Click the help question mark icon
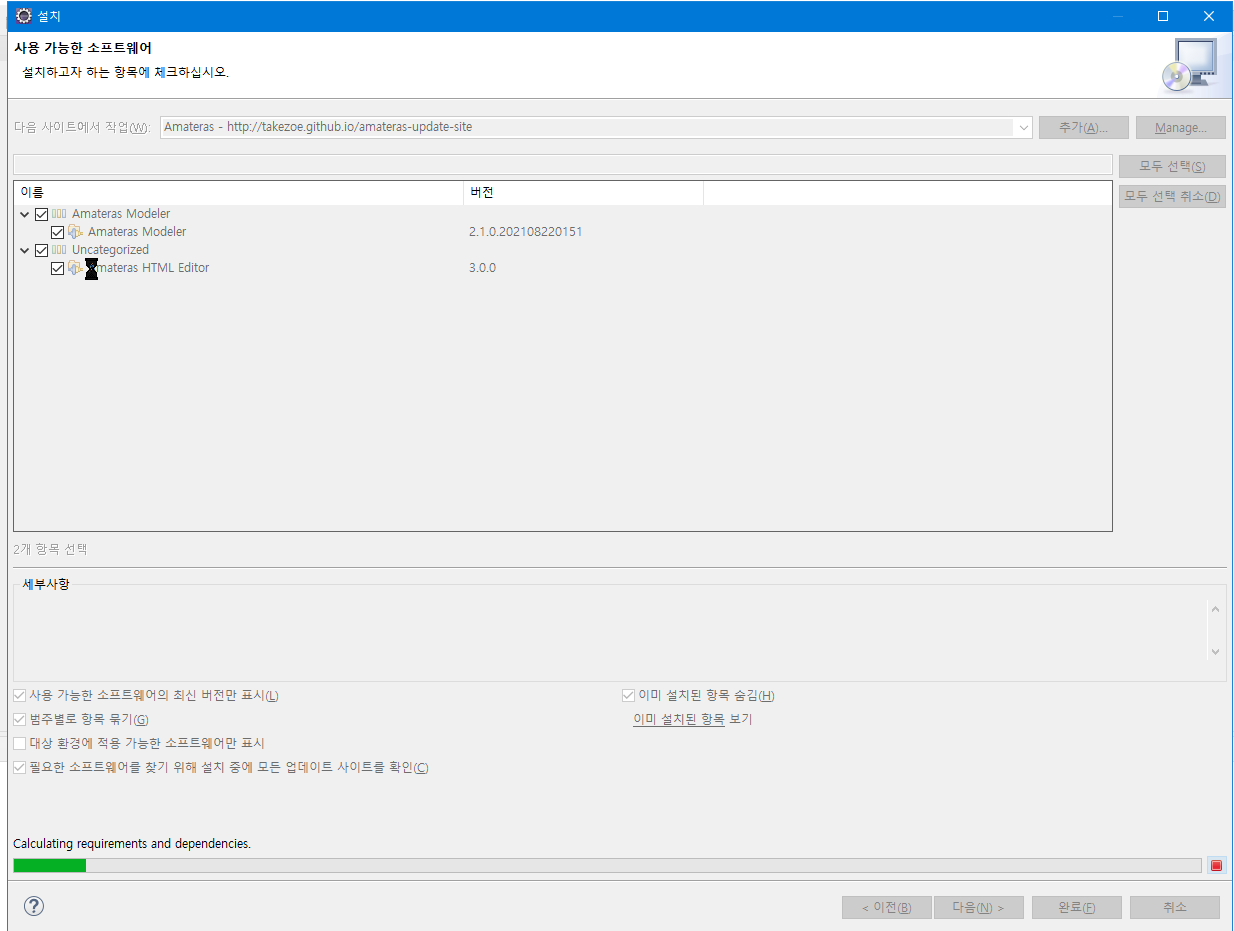The height and width of the screenshot is (931, 1234). 34,906
